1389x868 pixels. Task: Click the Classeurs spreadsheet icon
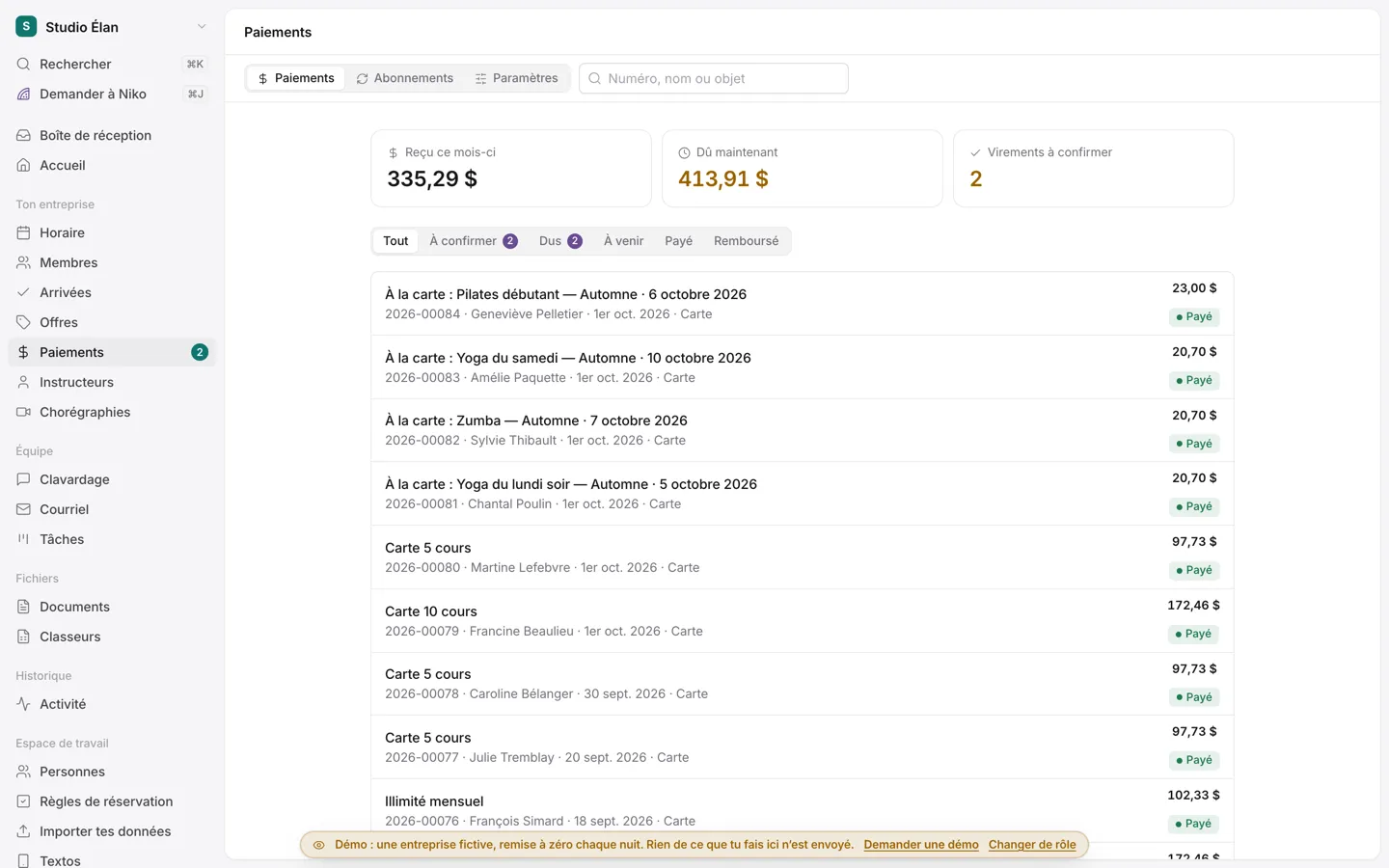tap(23, 637)
